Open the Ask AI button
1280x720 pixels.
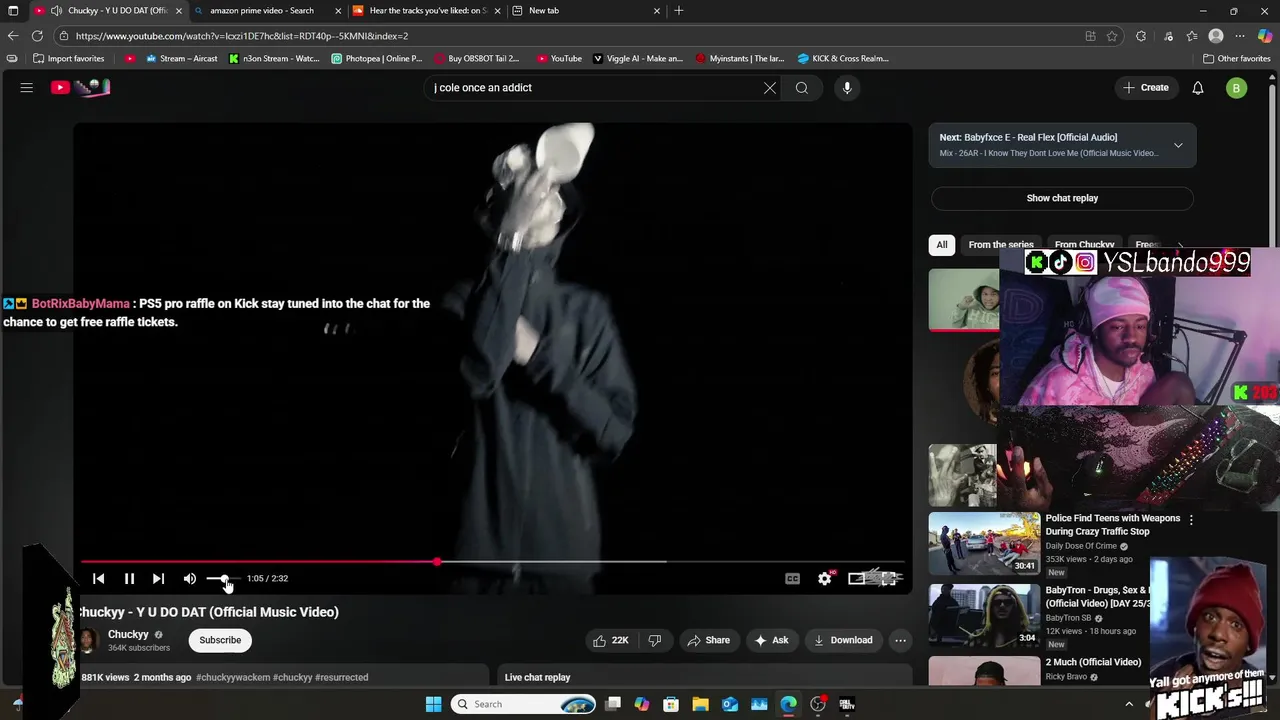[771, 640]
